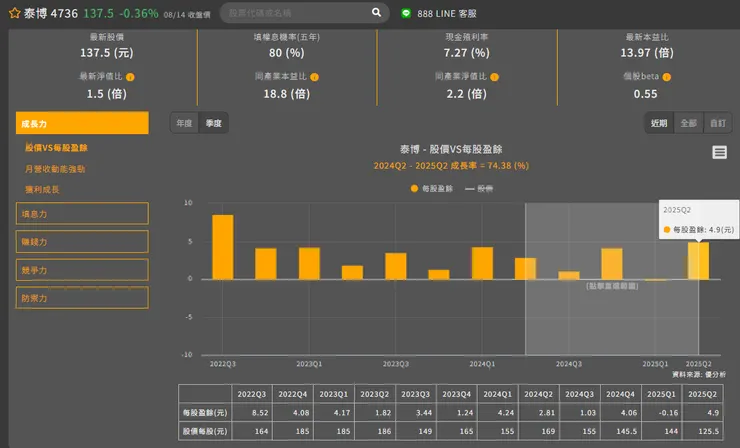Image resolution: width=740 pixels, height=448 pixels.
Task: Open the green LINE chat icon
Action: 406,13
